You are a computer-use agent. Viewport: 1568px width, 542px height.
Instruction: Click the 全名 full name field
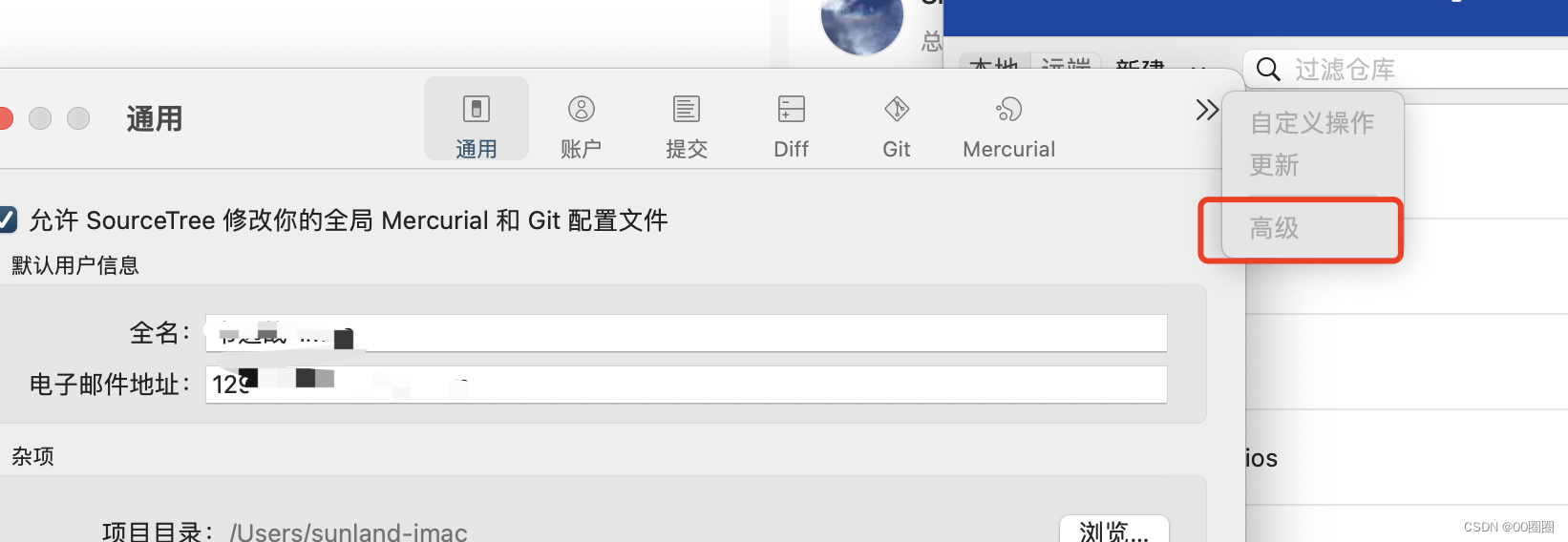[x=686, y=333]
